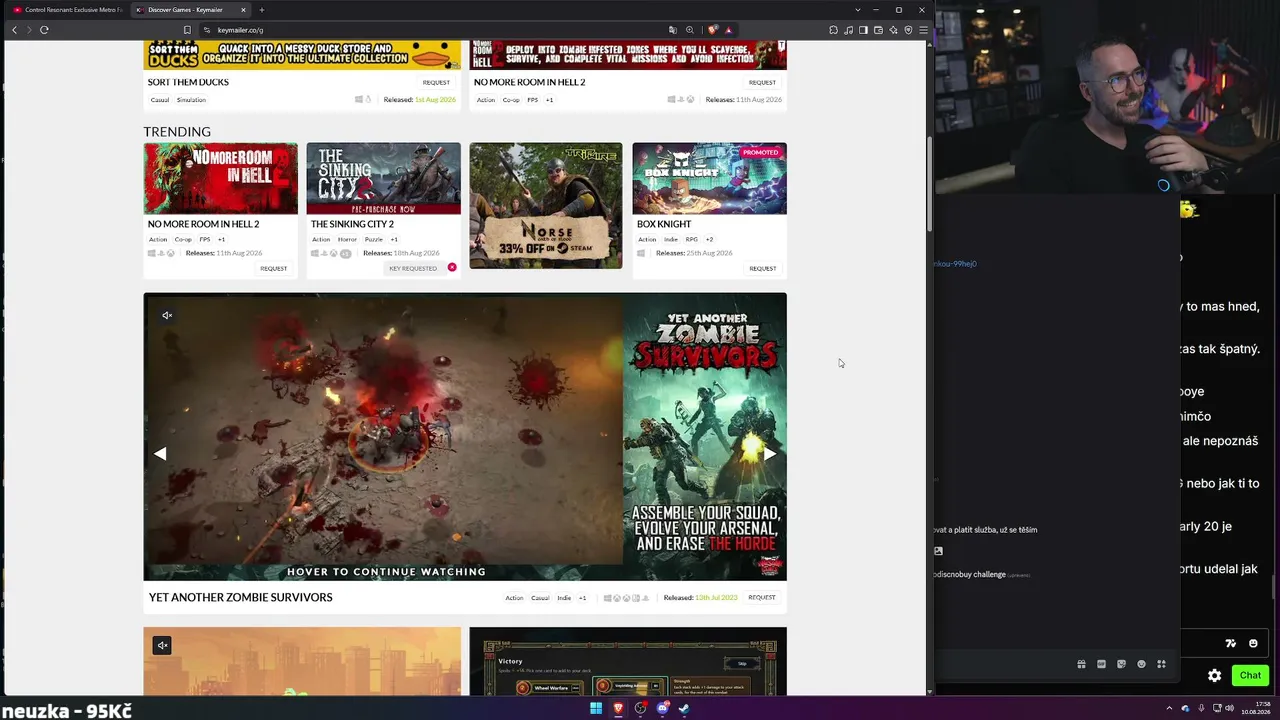
Task: Open the Steam taskbar icon
Action: (x=684, y=708)
